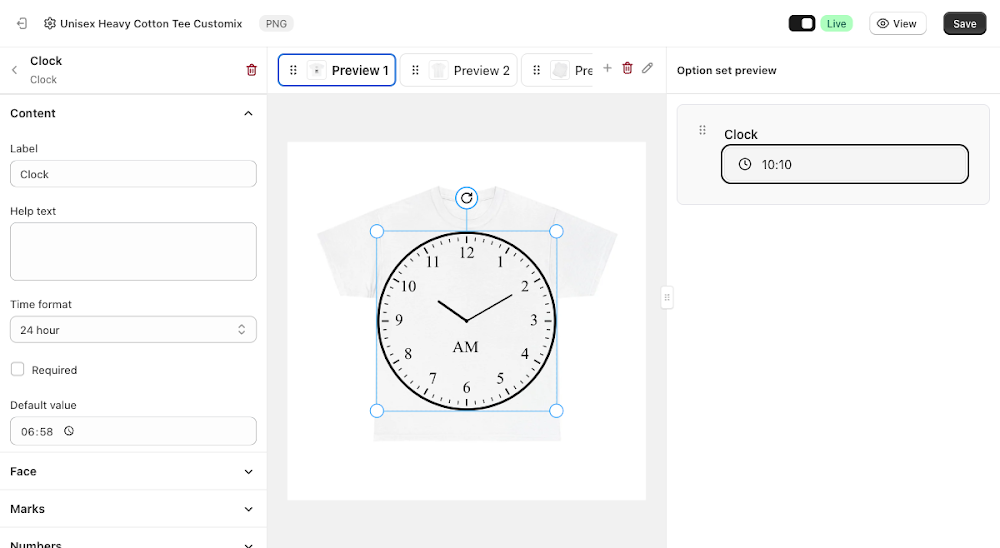This screenshot has width=1000, height=548.
Task: Click the panel divider grip handle
Action: [667, 297]
